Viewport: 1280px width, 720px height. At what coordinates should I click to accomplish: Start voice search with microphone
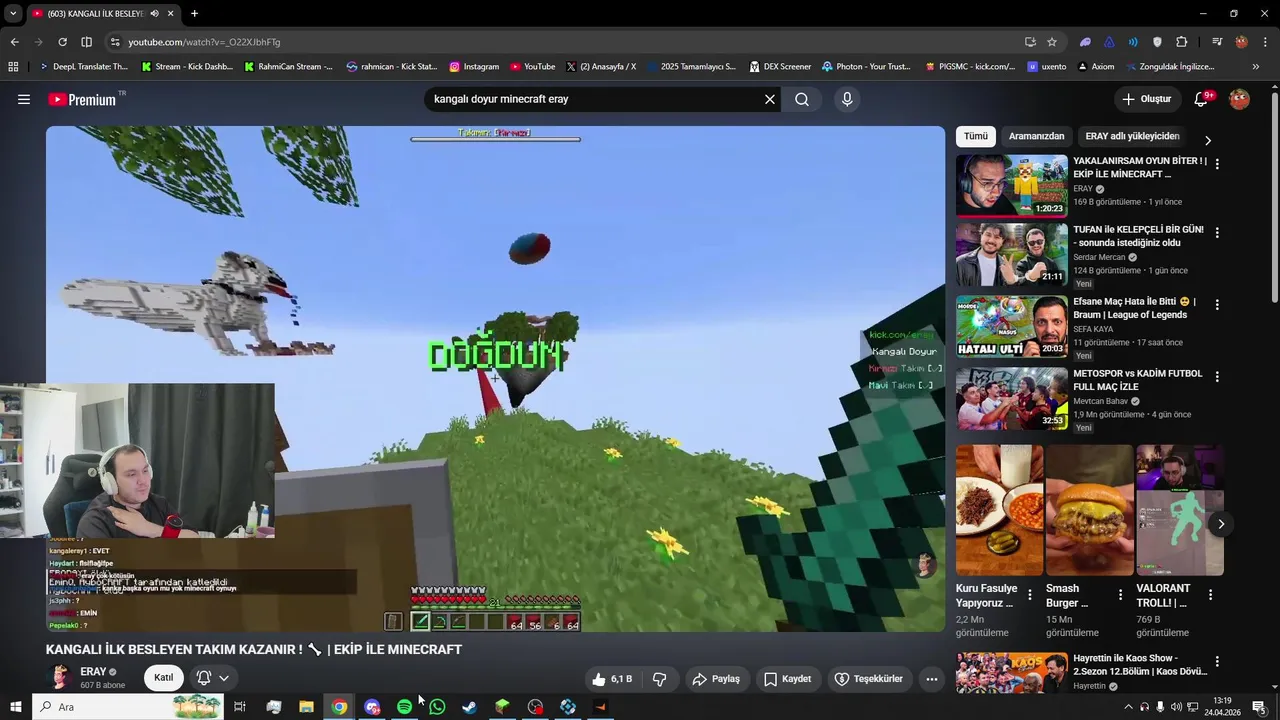tap(847, 99)
